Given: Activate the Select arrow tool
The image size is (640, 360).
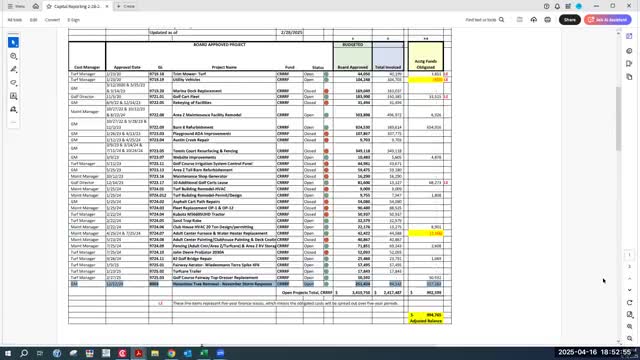Looking at the screenshot, I should [13, 42].
